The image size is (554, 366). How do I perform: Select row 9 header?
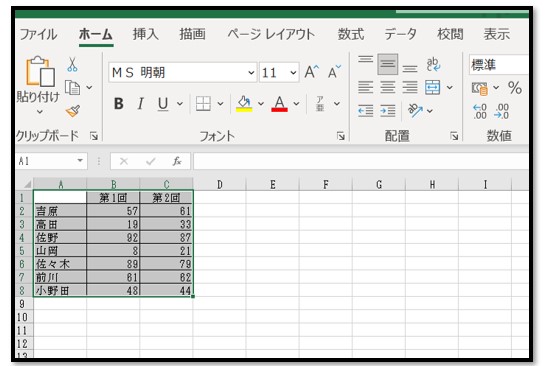pos(24,304)
